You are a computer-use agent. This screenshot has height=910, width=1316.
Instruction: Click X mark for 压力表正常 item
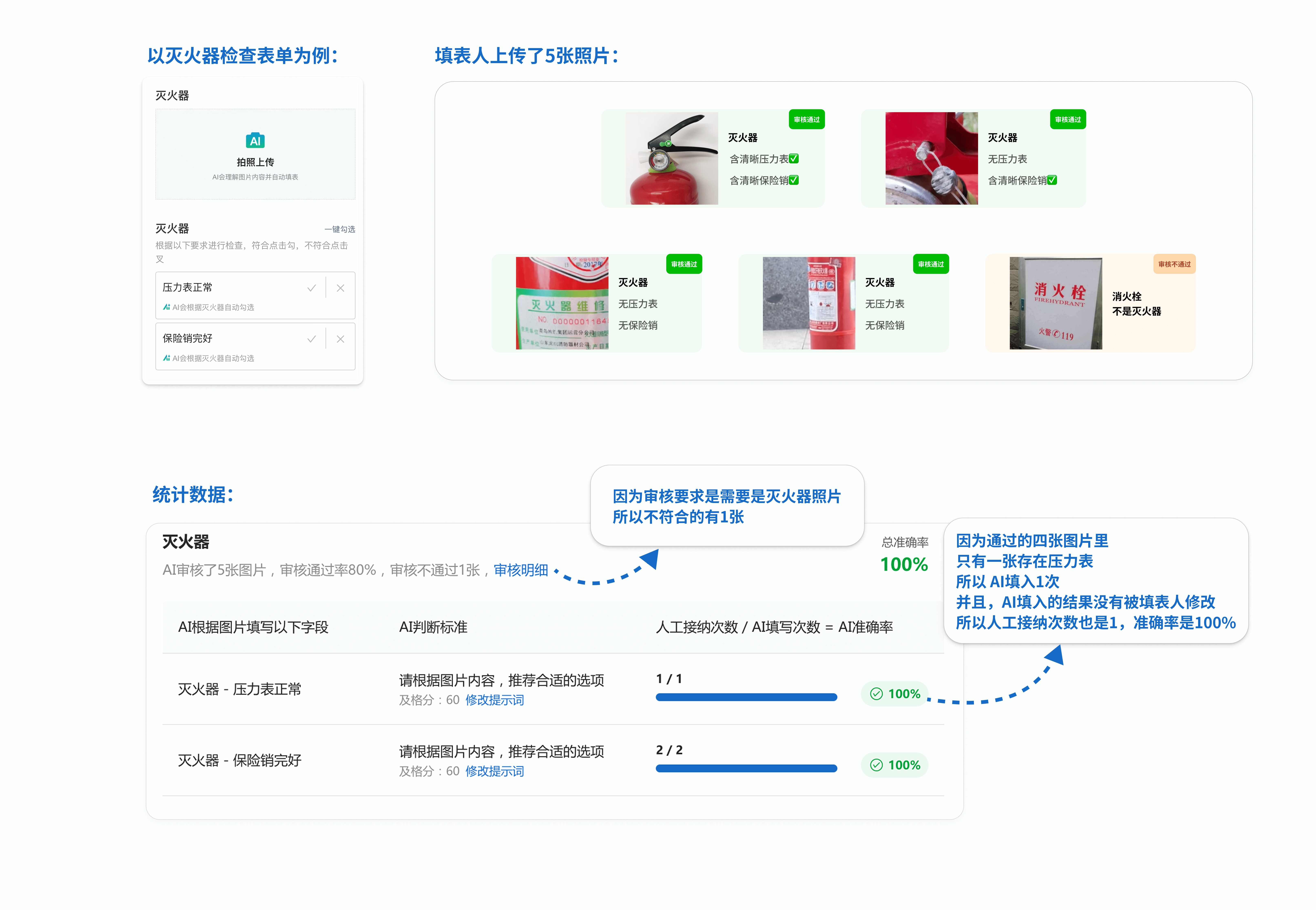tap(340, 288)
